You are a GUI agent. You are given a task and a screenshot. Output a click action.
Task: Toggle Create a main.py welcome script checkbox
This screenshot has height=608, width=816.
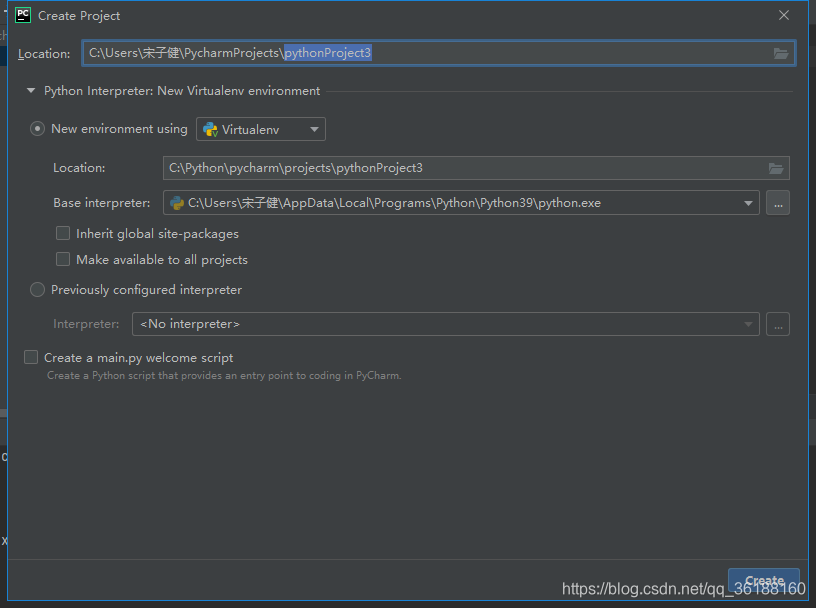(31, 357)
